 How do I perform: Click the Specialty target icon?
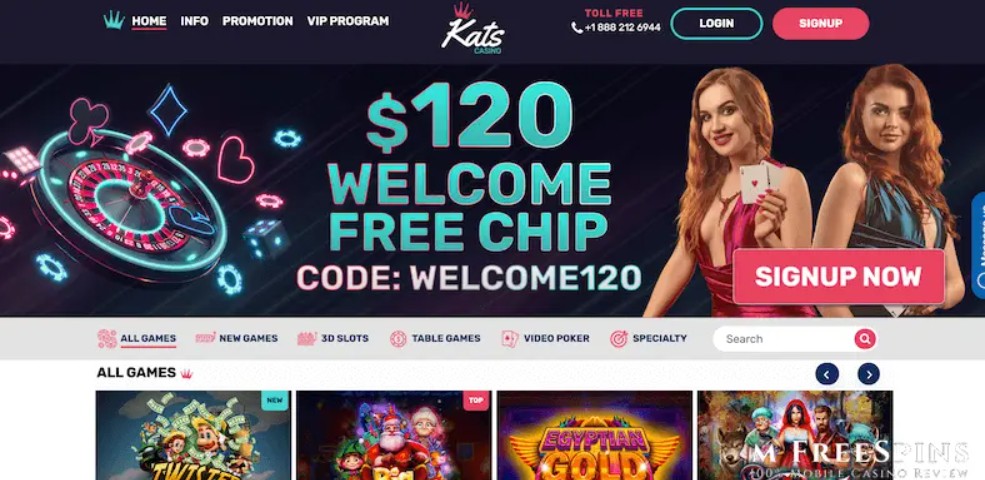(619, 339)
